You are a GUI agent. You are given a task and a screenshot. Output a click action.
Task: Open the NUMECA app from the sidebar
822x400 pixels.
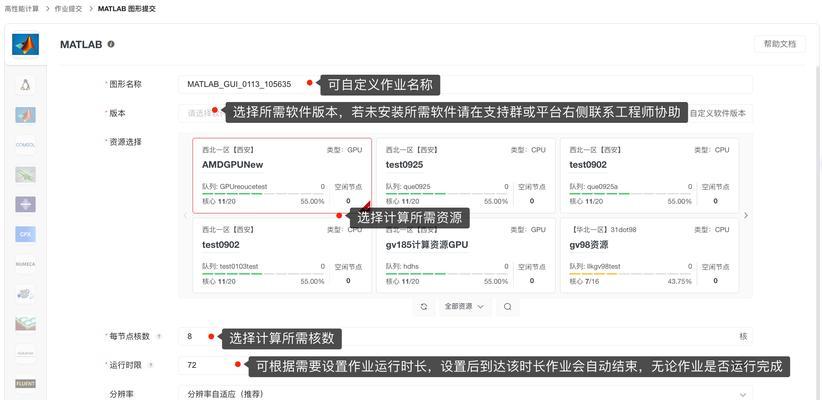[x=25, y=264]
